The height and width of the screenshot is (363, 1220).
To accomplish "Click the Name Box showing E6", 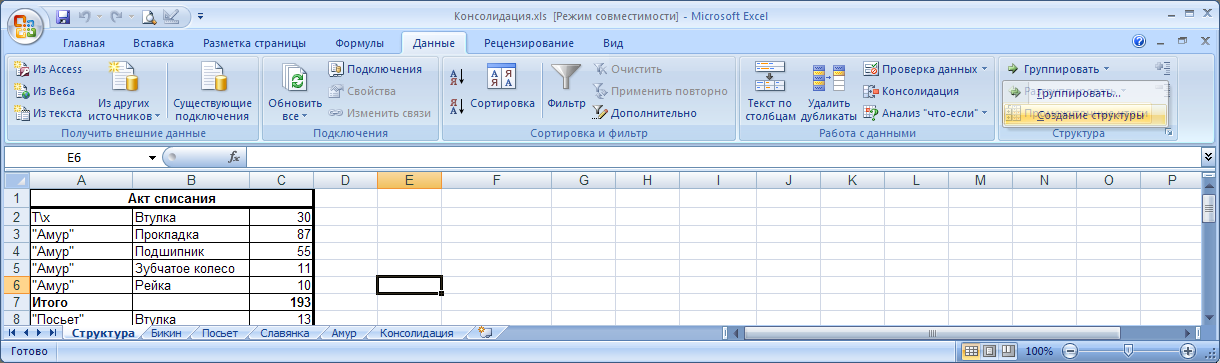I will pos(75,157).
